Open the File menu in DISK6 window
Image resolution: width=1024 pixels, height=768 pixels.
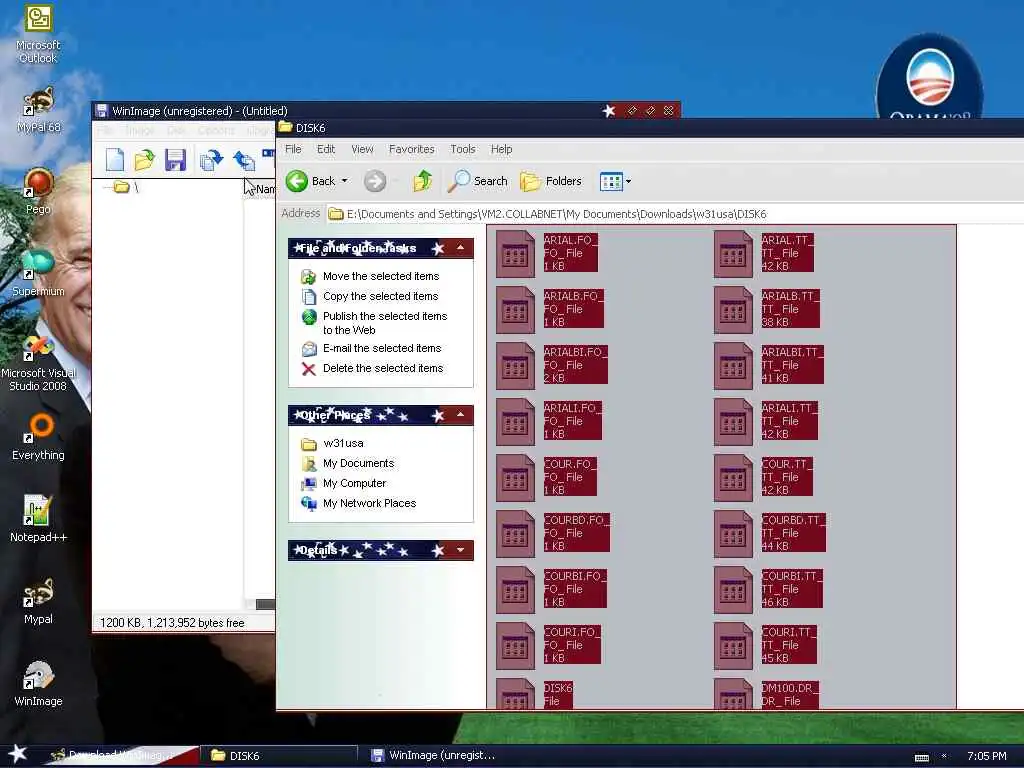coord(293,149)
